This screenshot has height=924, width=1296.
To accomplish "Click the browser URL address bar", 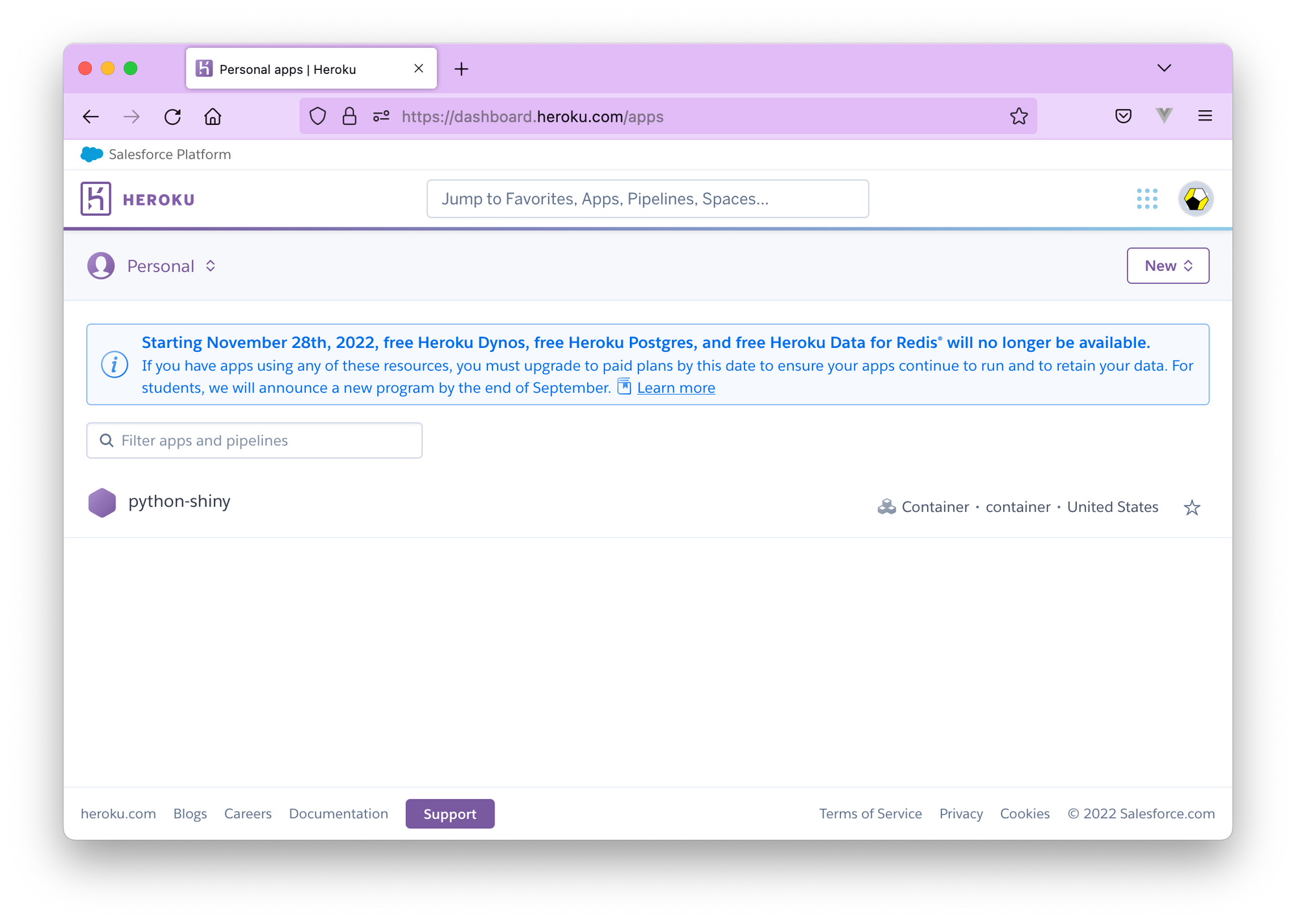I will coord(668,117).
